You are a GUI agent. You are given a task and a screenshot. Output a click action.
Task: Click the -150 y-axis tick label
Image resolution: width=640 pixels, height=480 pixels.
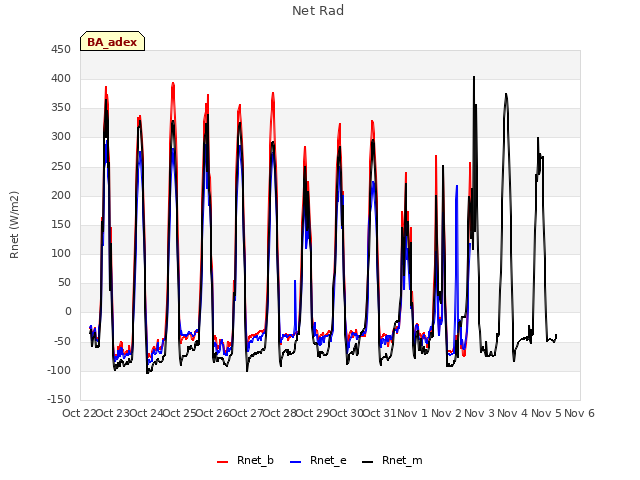(x=59, y=399)
